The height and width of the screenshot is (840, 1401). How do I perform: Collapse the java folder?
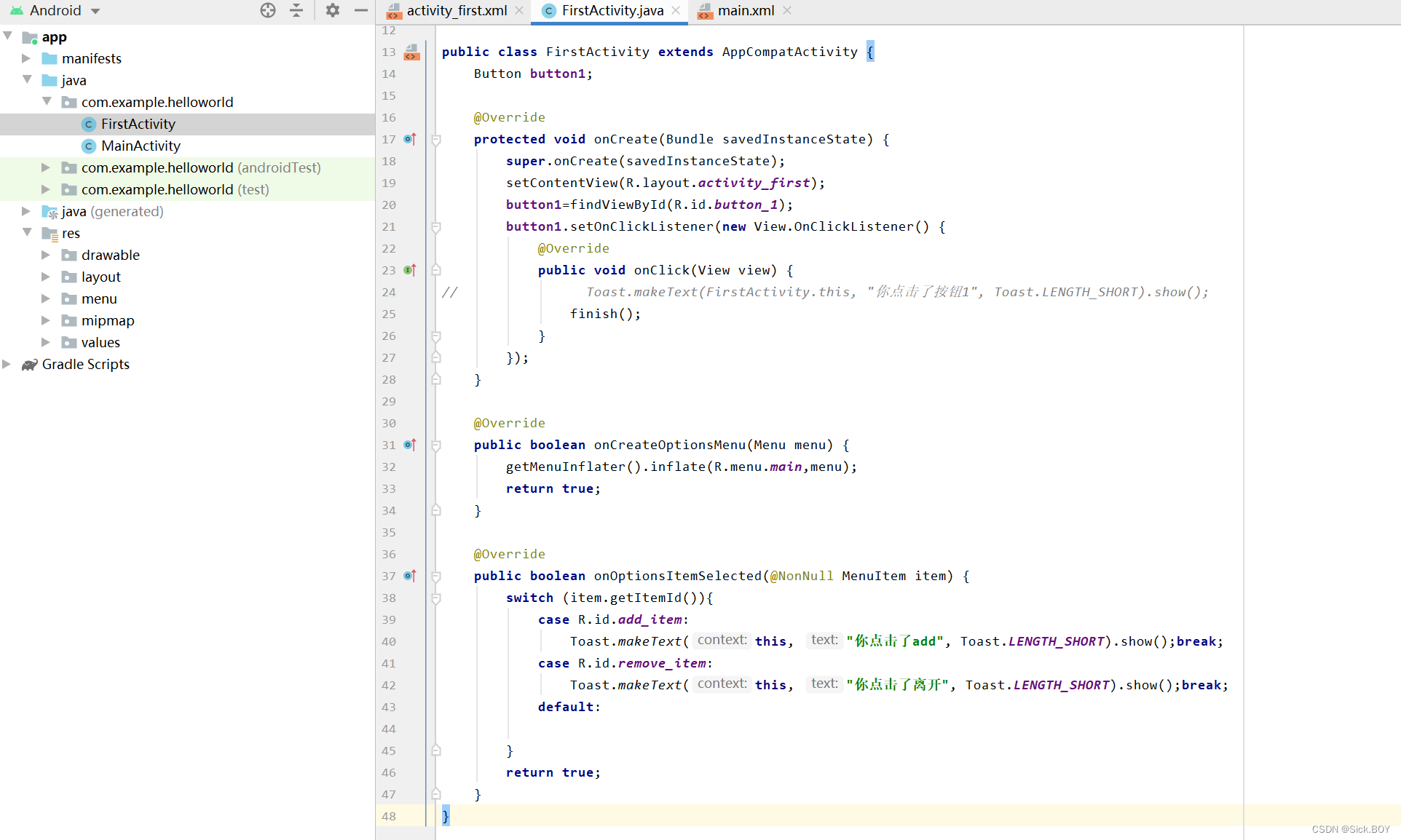click(x=27, y=79)
